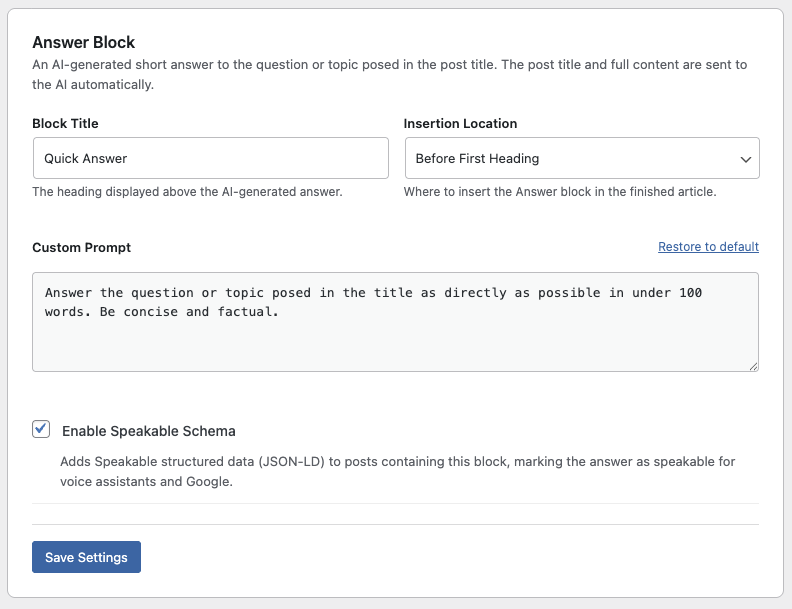792x609 pixels.
Task: Click the checkmark icon in the checkbox
Action: pos(41,428)
